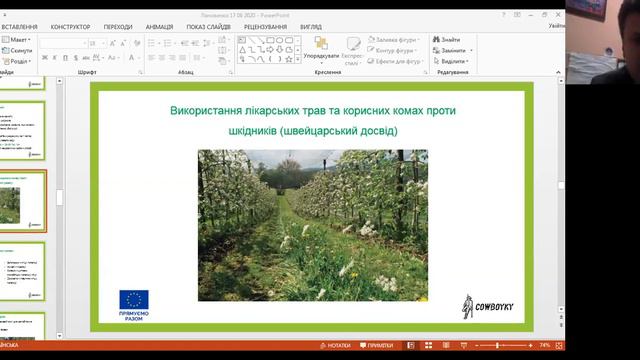
Task: Open the character spacing dropdown
Action: click(98, 58)
